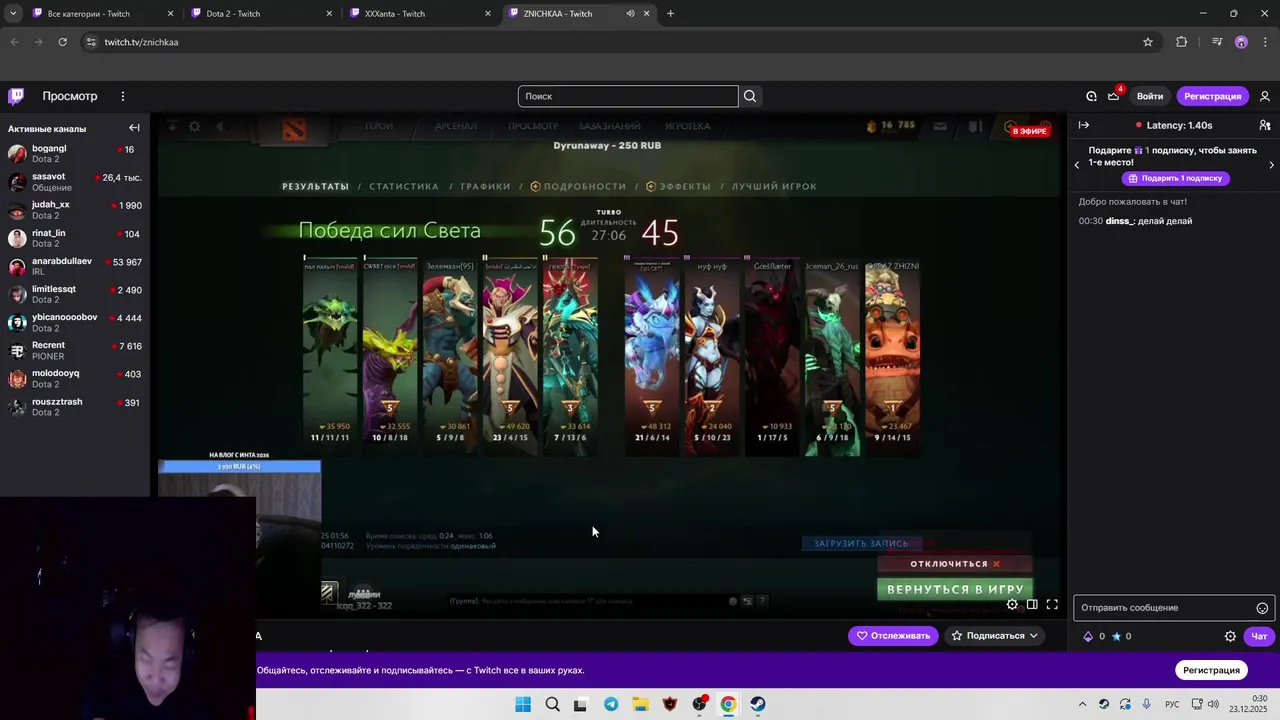Open judah_xx channel in sidebar
Image resolution: width=1280 pixels, height=720 pixels.
(75, 210)
